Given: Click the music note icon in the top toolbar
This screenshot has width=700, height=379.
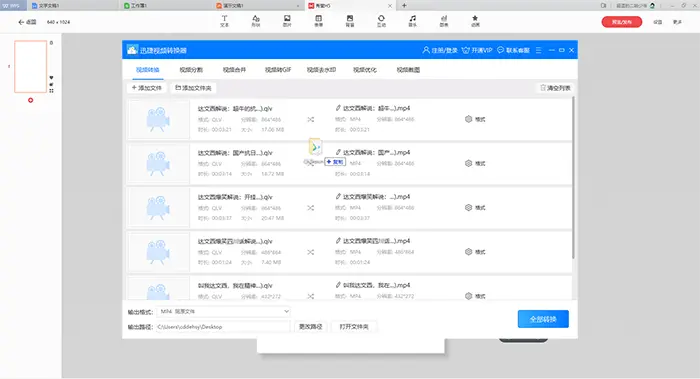Looking at the screenshot, I should pyautogui.click(x=412, y=19).
